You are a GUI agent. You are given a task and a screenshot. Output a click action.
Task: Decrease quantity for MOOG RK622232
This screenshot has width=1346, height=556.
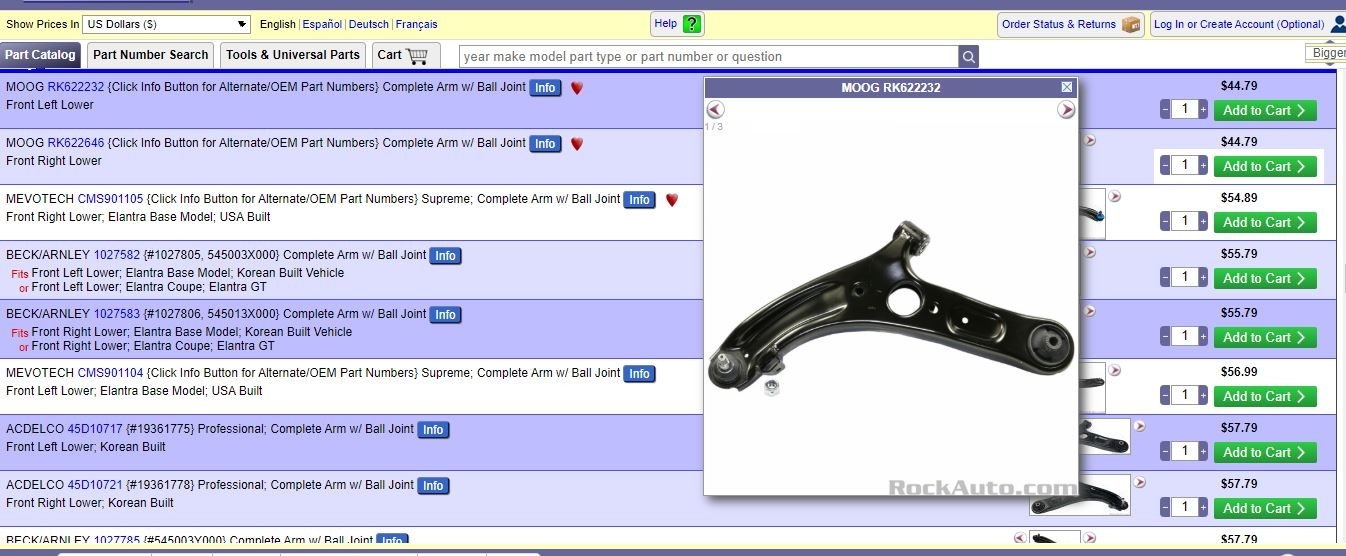tap(1165, 110)
